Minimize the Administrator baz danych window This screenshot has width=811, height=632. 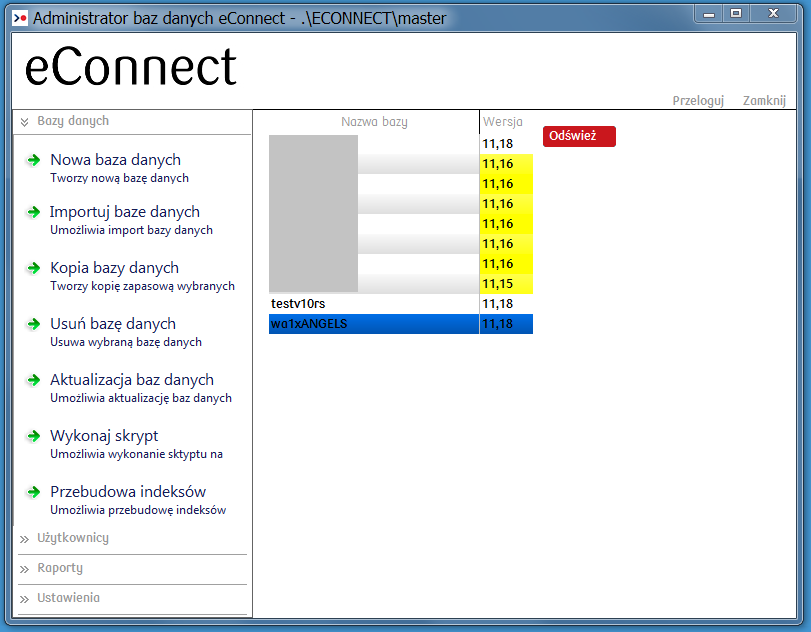(x=709, y=14)
